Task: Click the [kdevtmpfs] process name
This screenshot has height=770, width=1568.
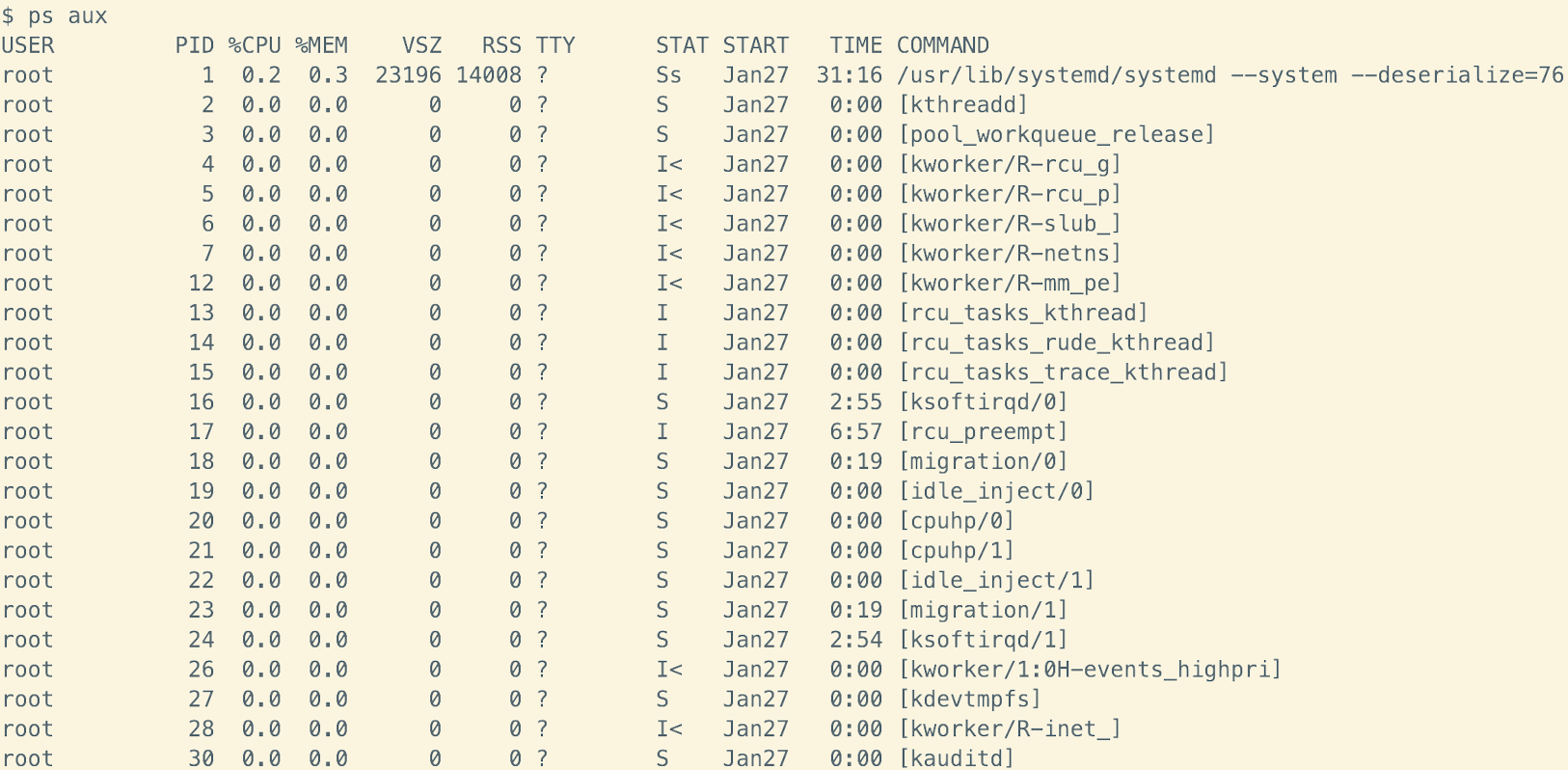Action: click(x=969, y=700)
